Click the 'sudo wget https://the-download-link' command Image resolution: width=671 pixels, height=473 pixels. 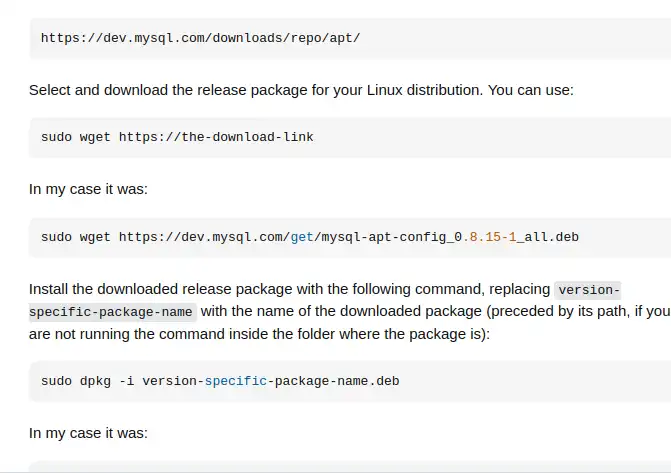177,137
